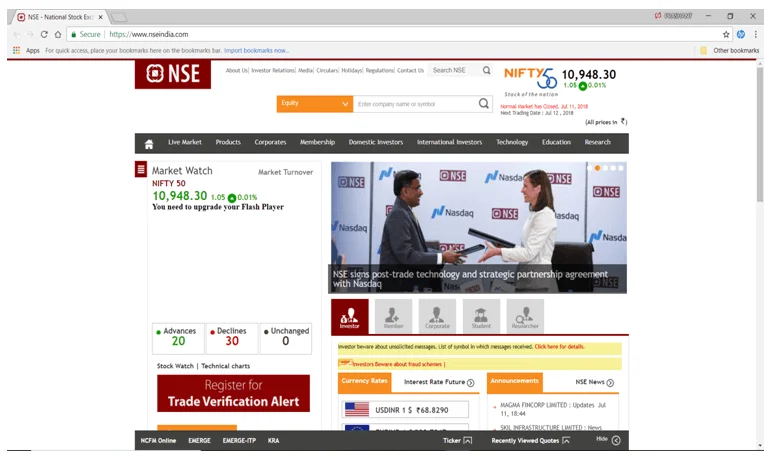Image resolution: width=775 pixels, height=460 pixels.
Task: Bookmark this page with the star icon
Action: coord(726,34)
